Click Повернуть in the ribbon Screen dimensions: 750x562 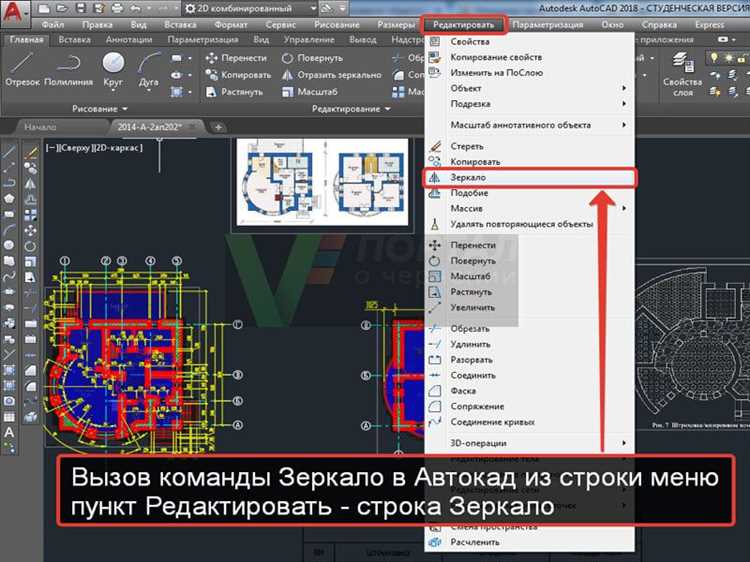coord(312,58)
